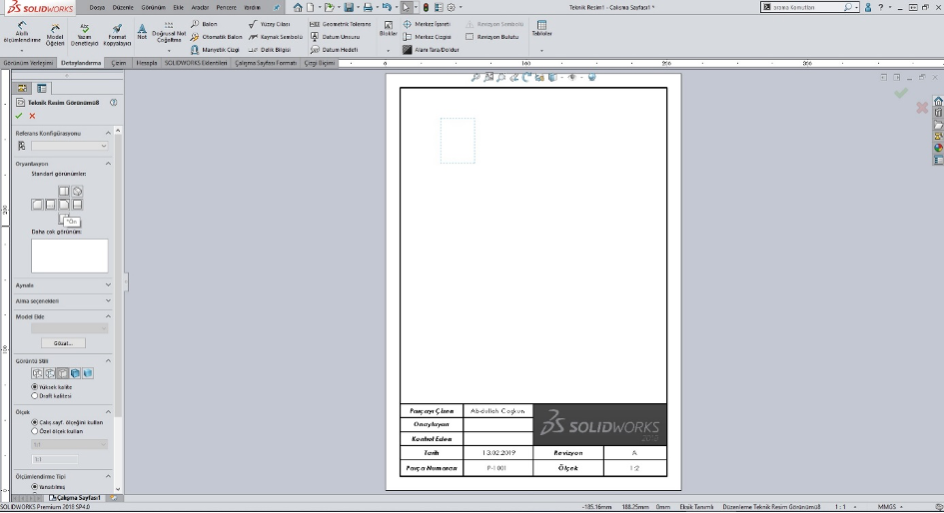
Task: Activate the Format Kopyalayıcı tool
Action: 117,33
